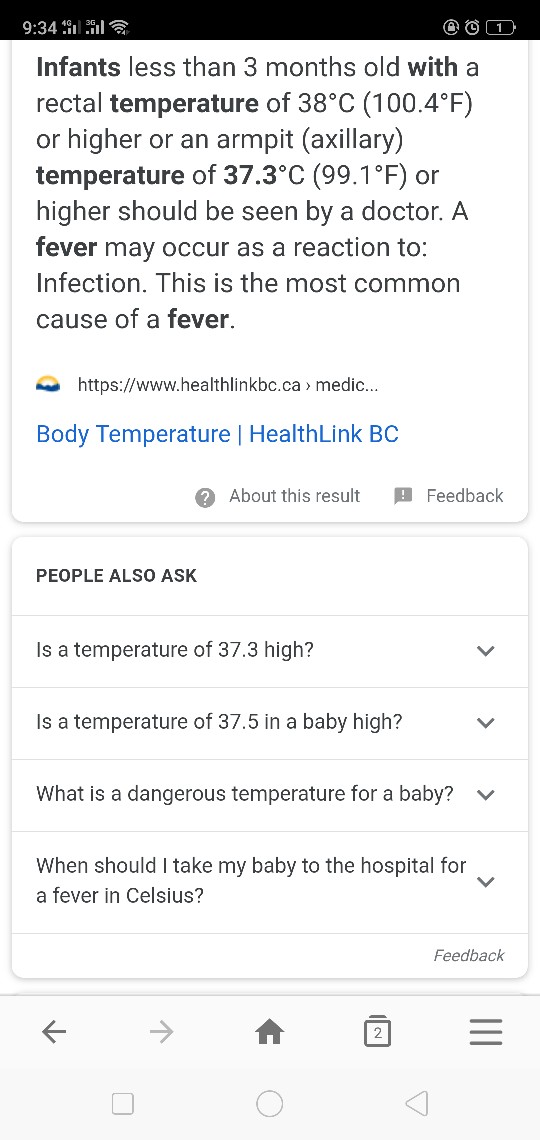This screenshot has width=540, height=1140.
Task: Open the tabs switcher showing 2
Action: [x=376, y=1031]
